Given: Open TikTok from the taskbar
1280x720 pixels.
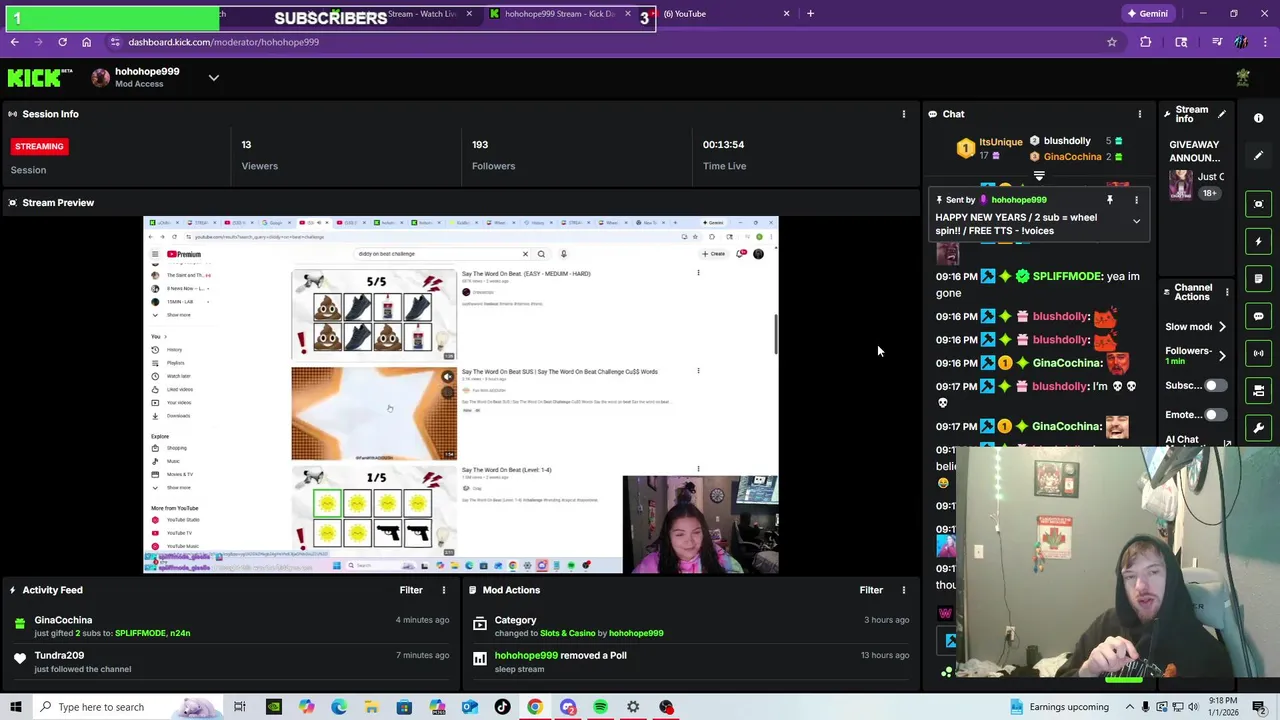Looking at the screenshot, I should coord(502,707).
